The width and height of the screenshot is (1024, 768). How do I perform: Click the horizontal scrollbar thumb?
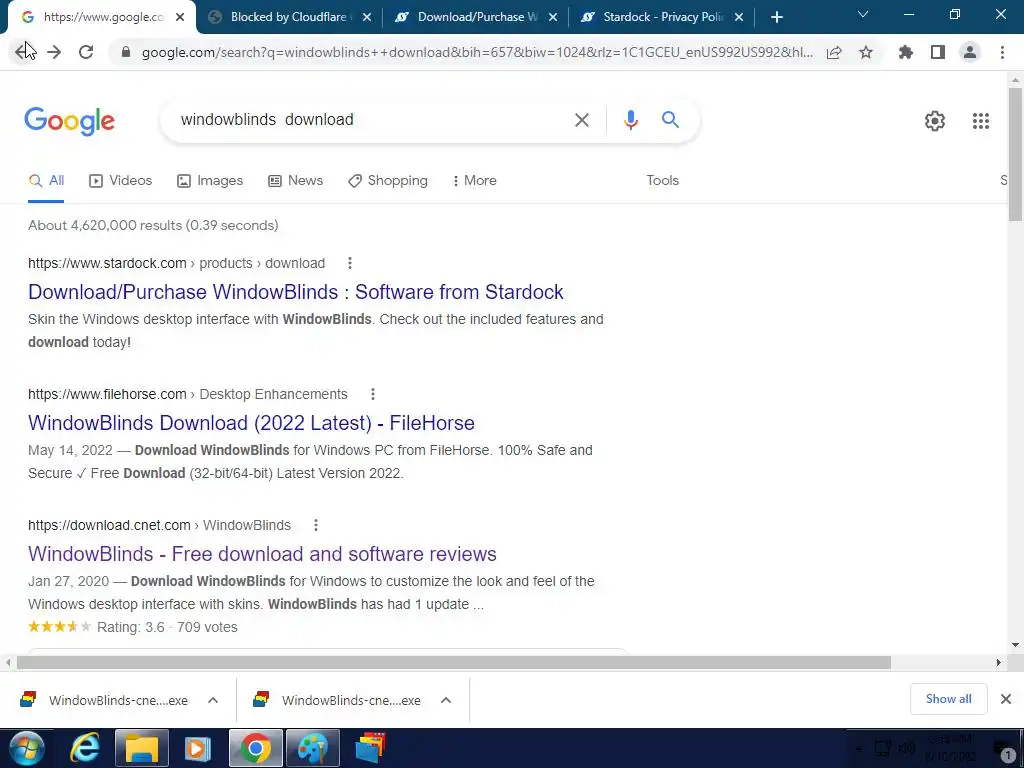click(x=454, y=663)
